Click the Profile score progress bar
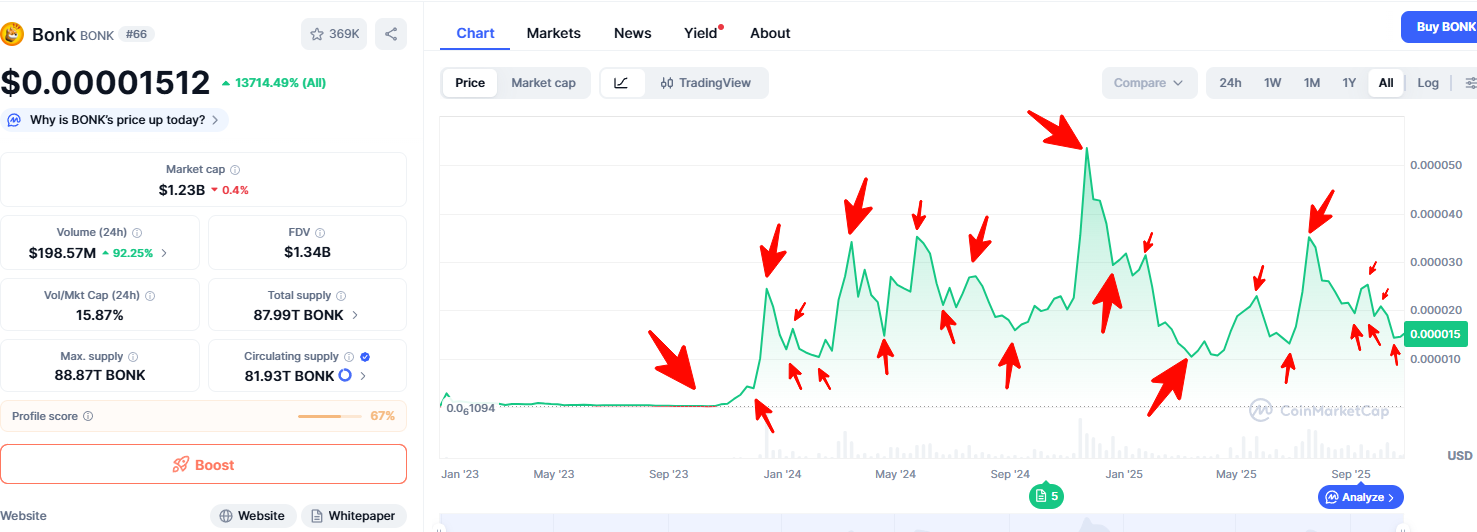Viewport: 1477px width, 532px height. click(x=332, y=416)
